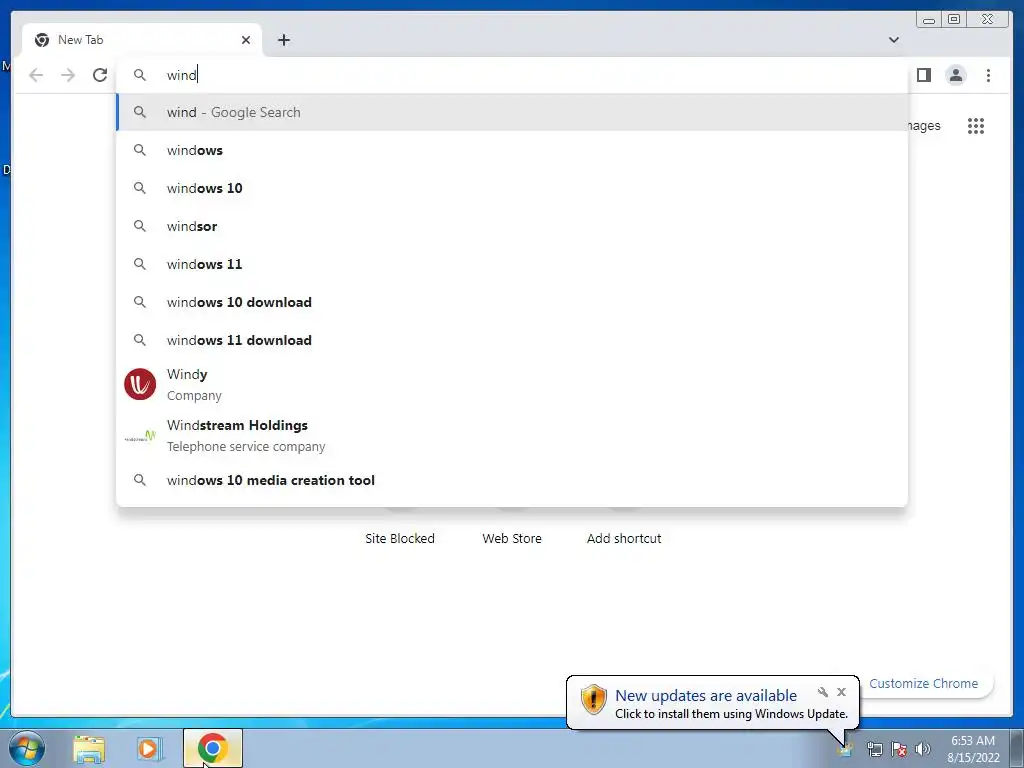
Task: Click the Windy red logo icon
Action: (140, 384)
